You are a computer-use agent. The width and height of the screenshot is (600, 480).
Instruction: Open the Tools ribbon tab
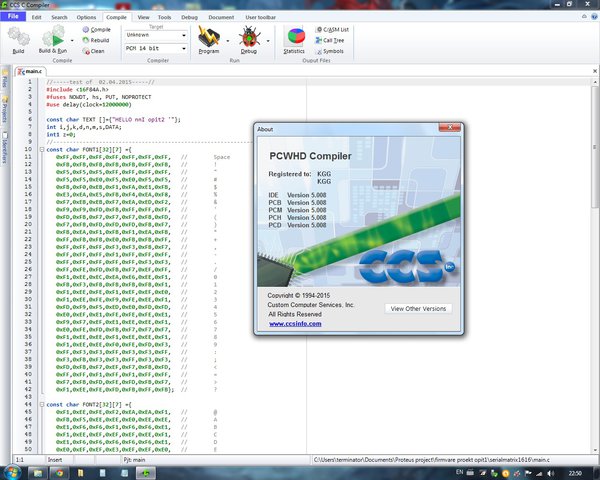164,17
